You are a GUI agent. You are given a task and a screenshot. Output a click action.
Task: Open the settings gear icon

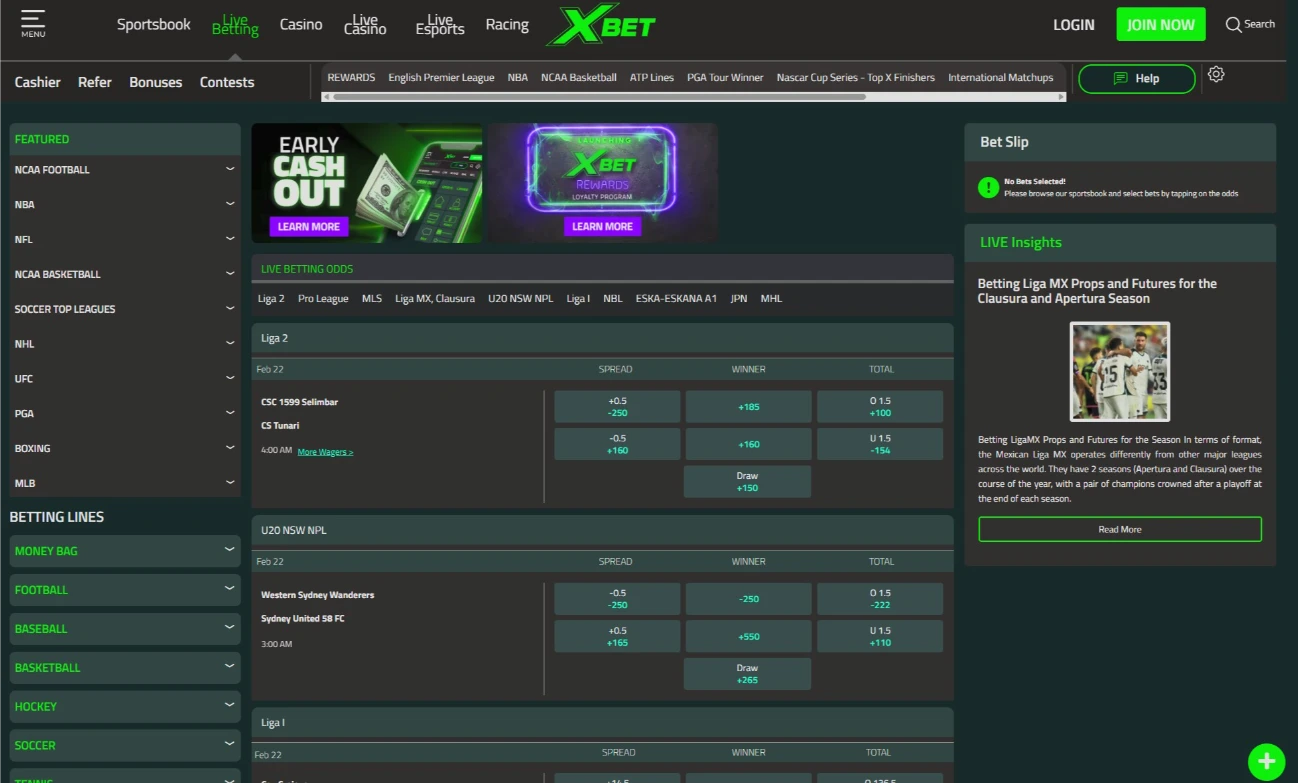click(1216, 76)
